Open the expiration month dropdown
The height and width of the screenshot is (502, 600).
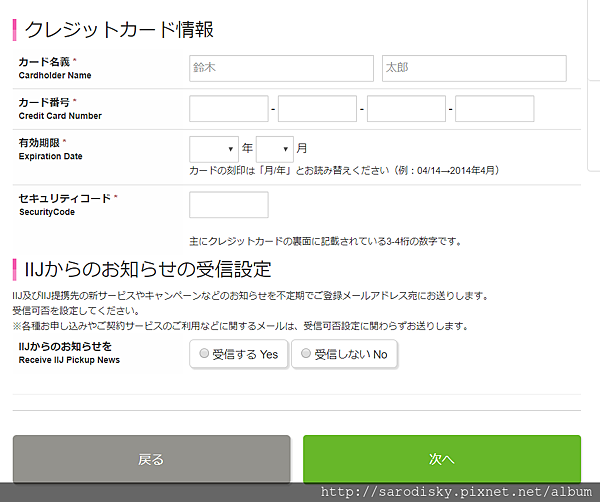click(x=275, y=149)
